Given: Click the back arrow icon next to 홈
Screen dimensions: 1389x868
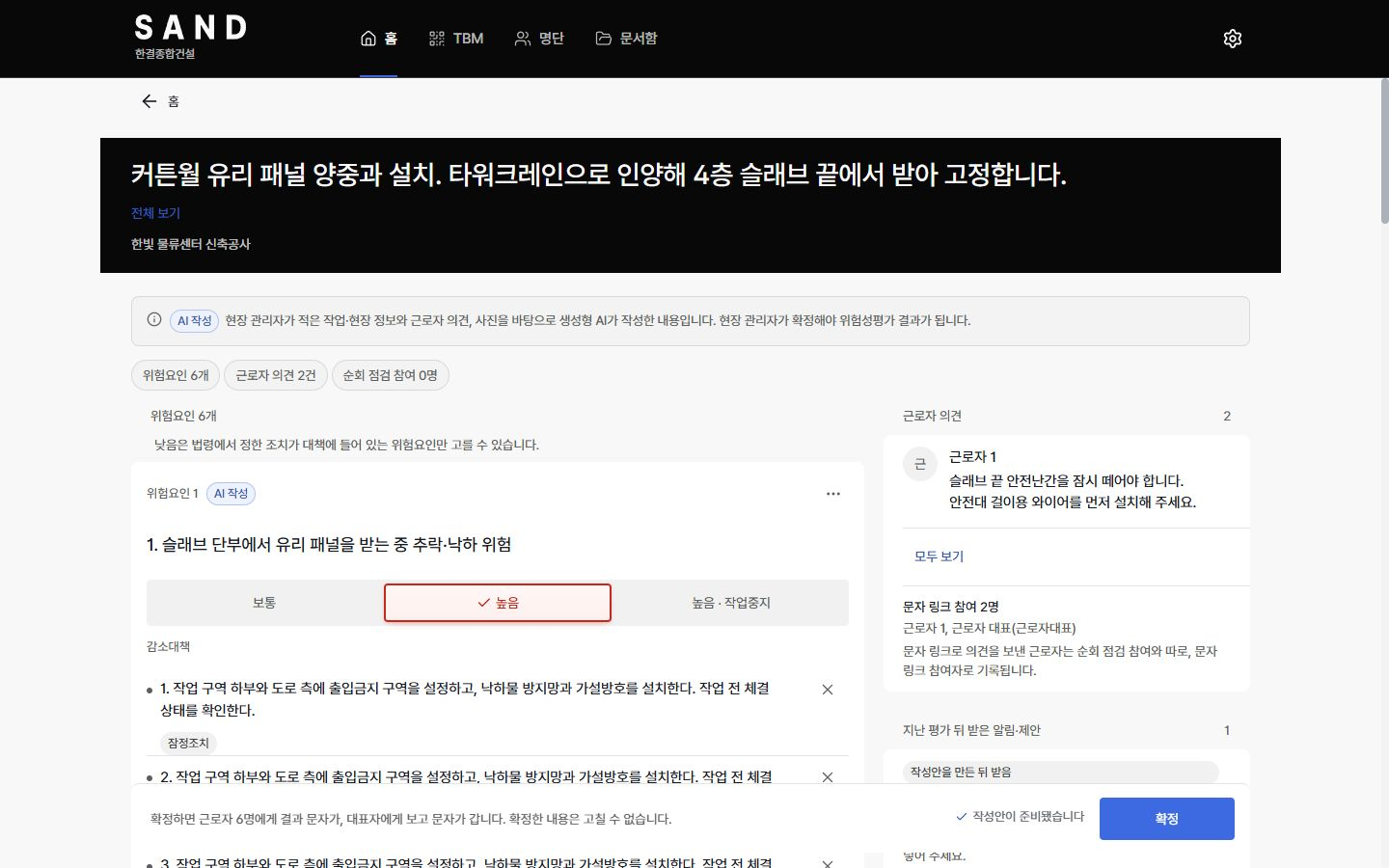Looking at the screenshot, I should (x=149, y=101).
